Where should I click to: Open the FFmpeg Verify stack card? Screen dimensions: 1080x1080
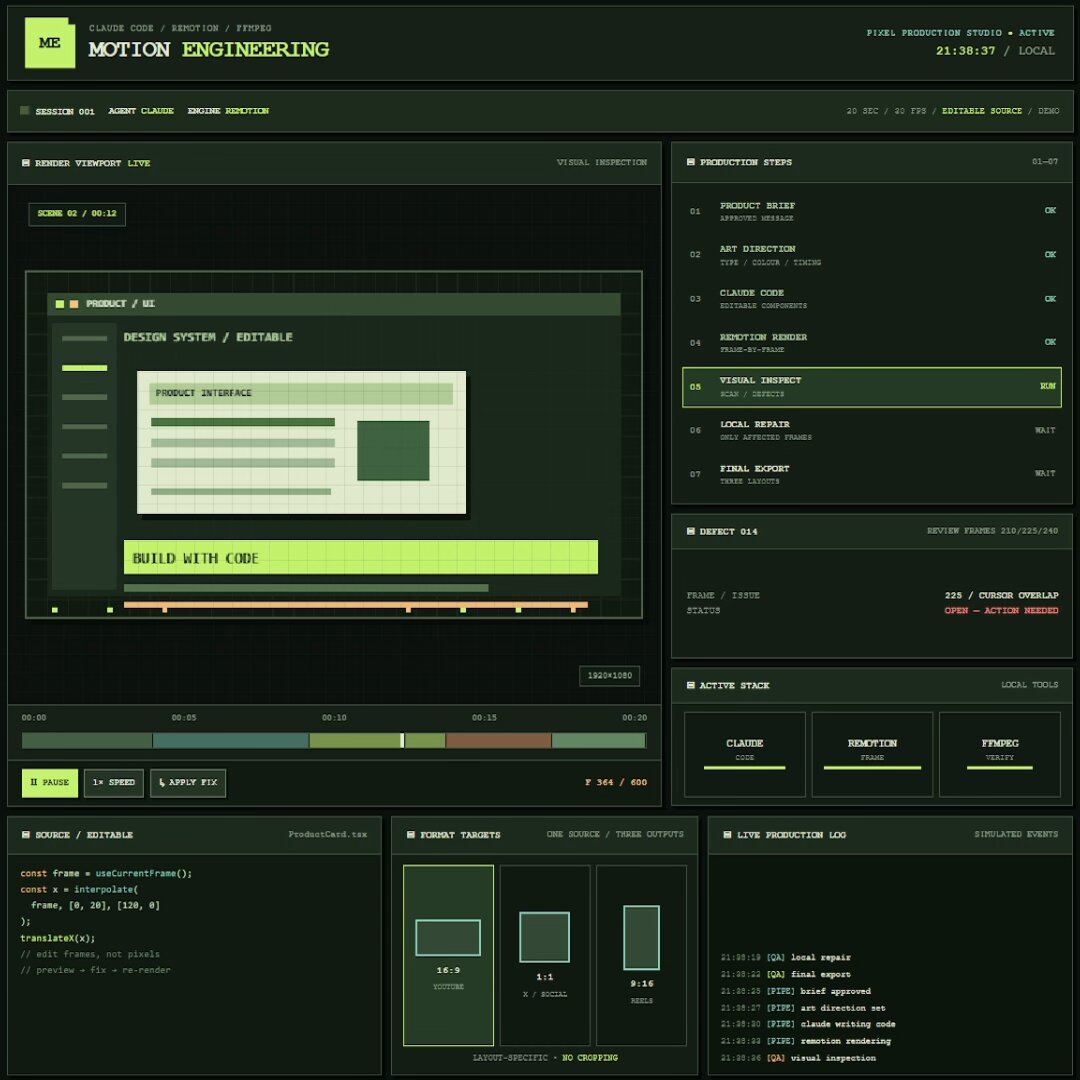999,754
